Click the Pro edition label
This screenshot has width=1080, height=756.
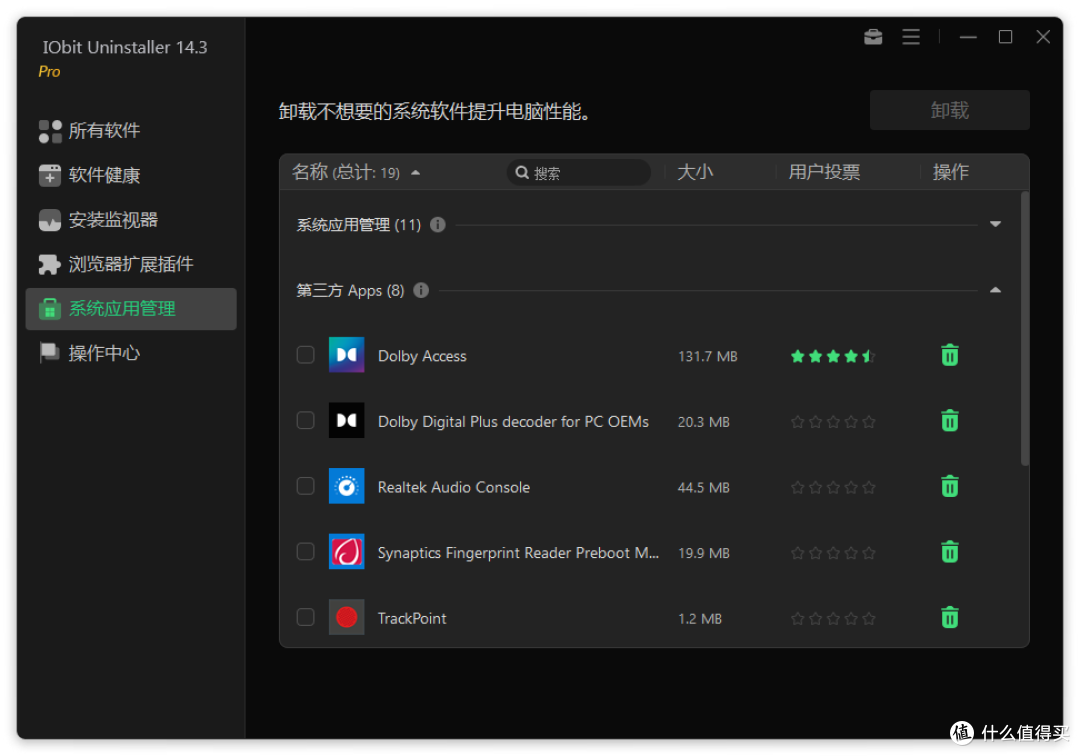[x=49, y=72]
